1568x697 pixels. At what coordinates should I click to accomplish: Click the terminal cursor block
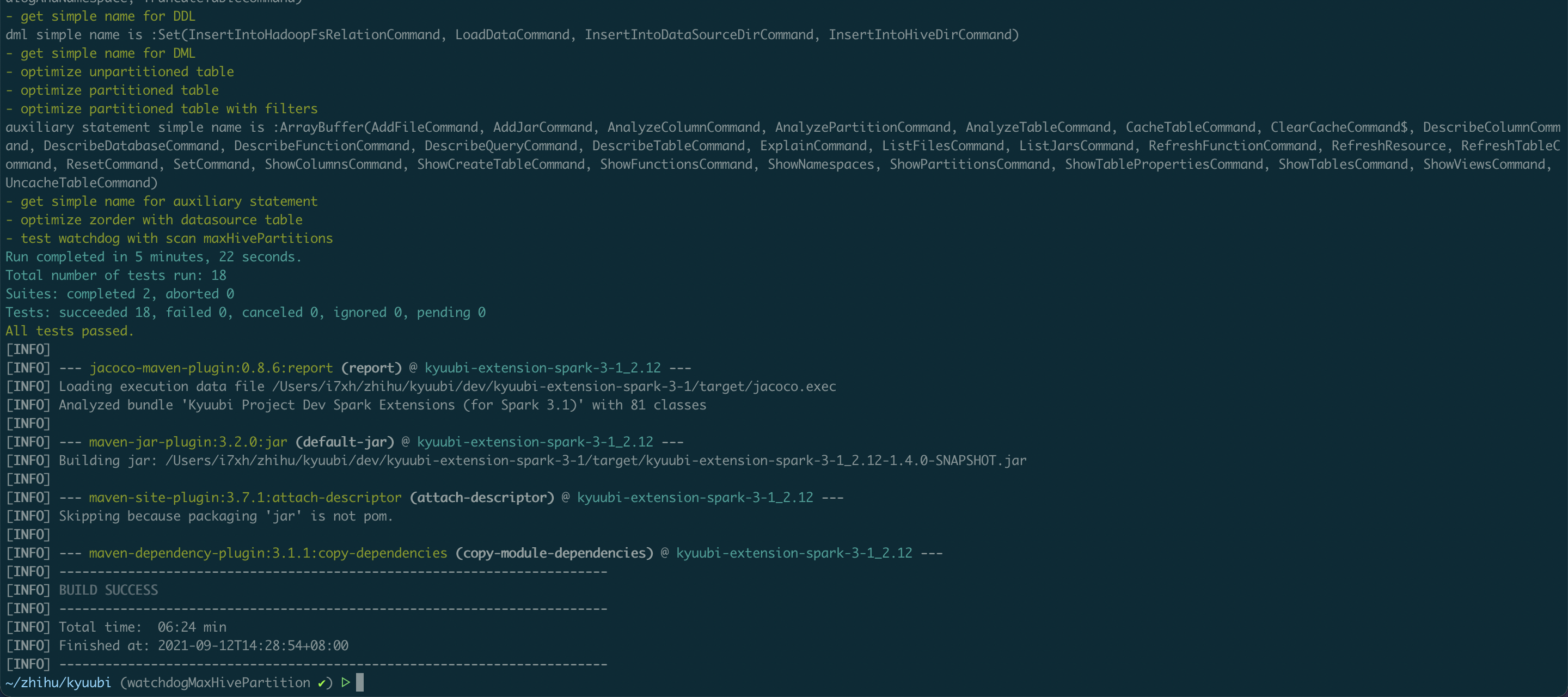360,682
